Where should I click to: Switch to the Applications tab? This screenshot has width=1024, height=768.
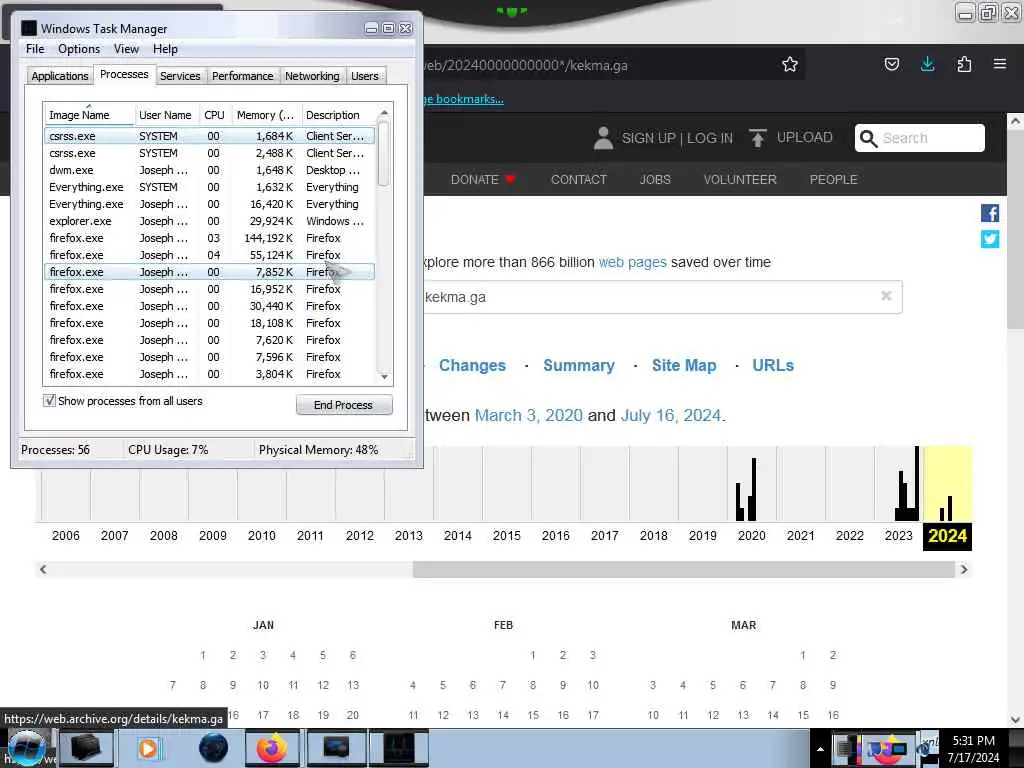point(59,76)
